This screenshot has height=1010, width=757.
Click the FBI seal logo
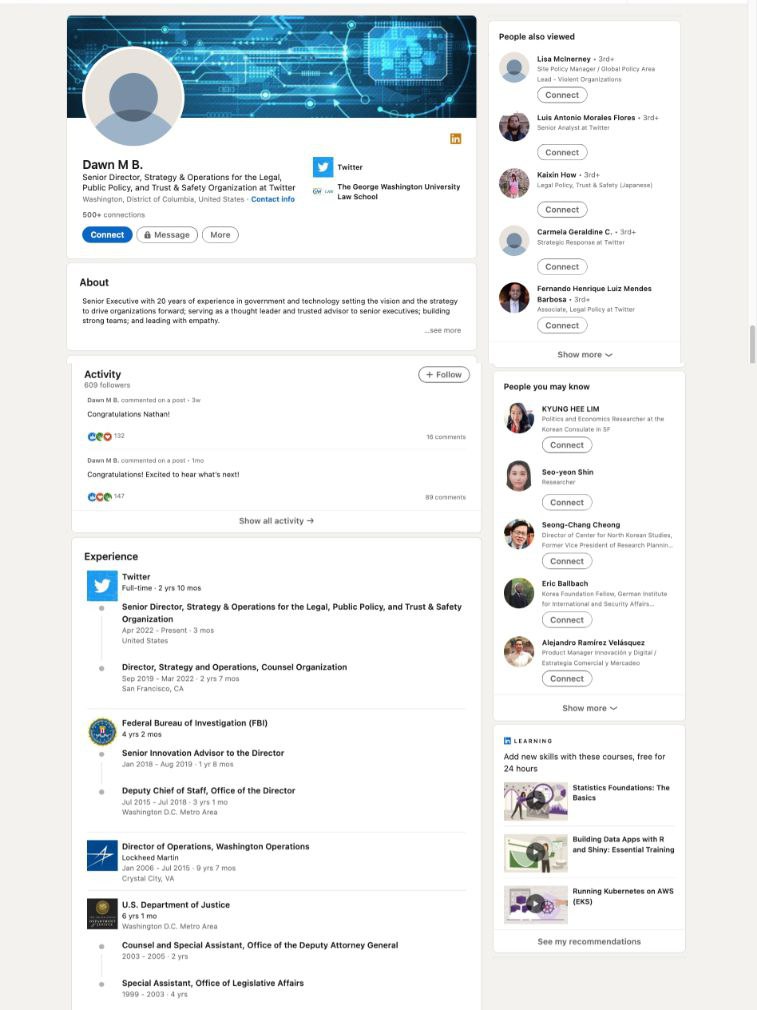click(102, 732)
